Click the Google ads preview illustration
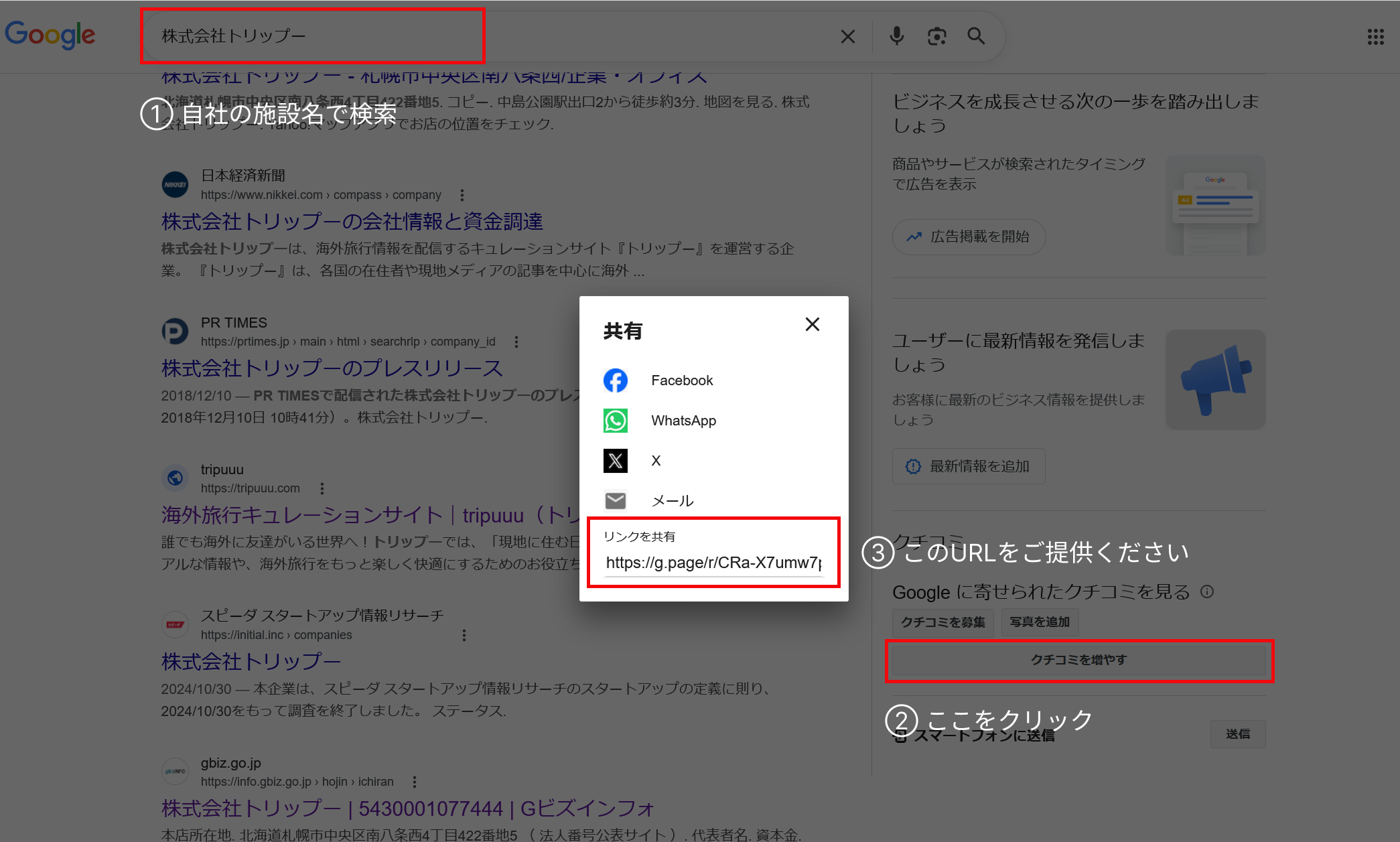Viewport: 1400px width, 842px height. 1215,205
